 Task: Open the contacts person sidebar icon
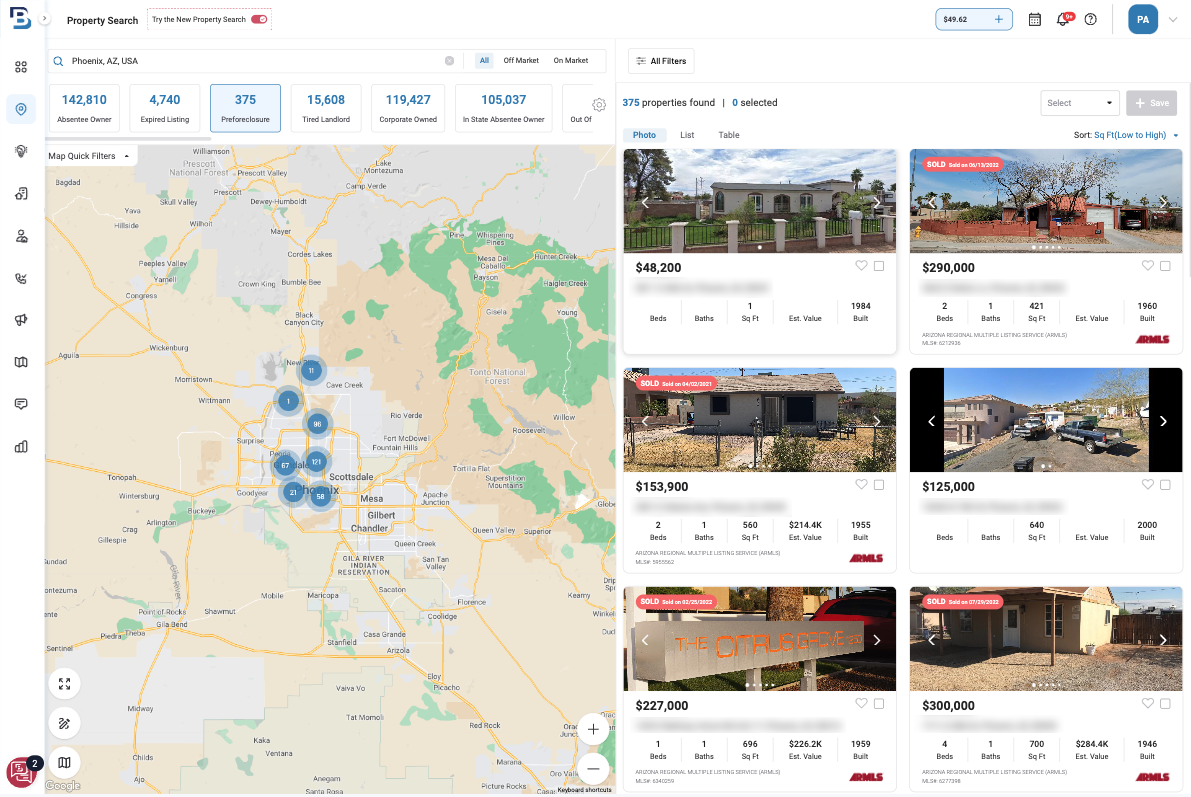click(x=21, y=236)
